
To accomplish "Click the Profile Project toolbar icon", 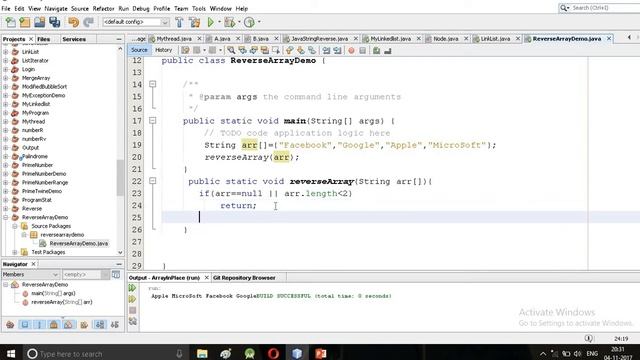I will coord(249,22).
